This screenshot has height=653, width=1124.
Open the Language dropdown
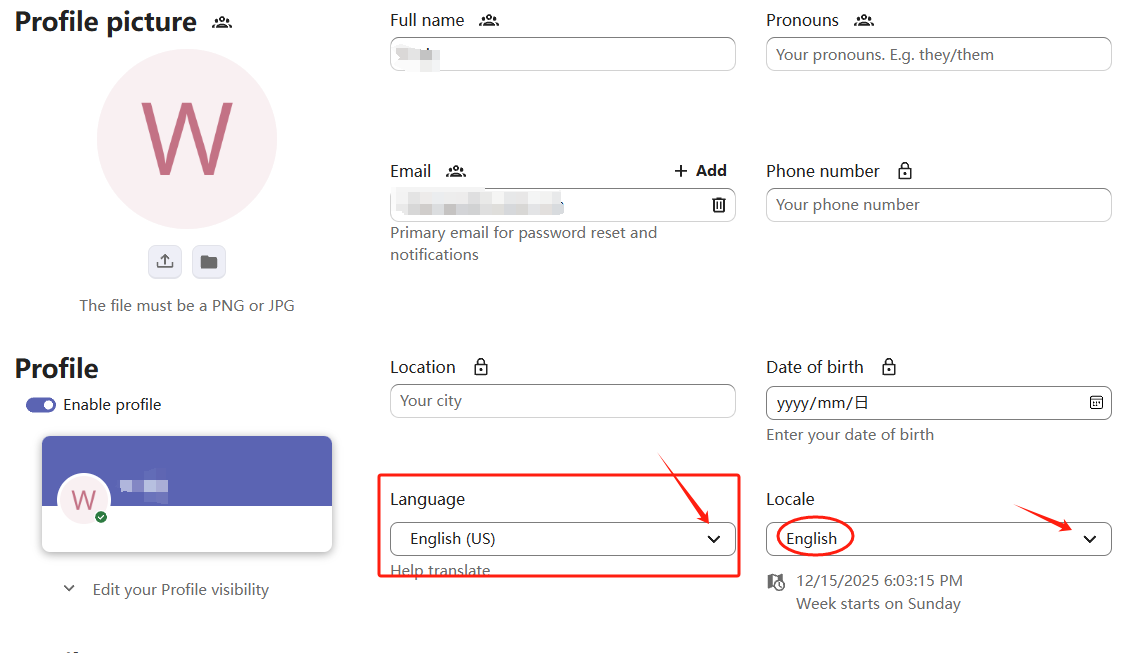click(x=562, y=539)
